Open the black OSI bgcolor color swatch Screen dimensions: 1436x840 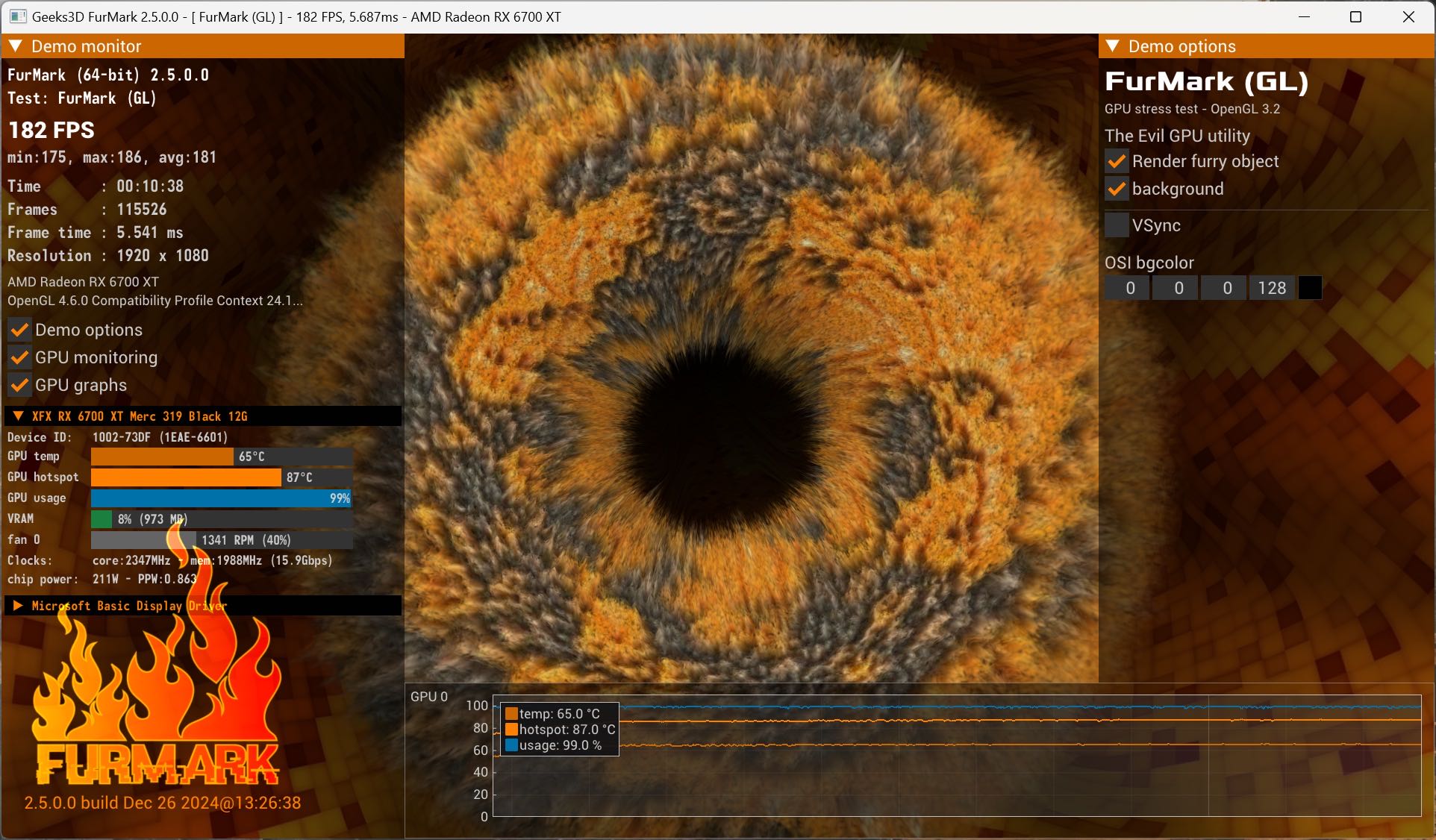pos(1310,288)
